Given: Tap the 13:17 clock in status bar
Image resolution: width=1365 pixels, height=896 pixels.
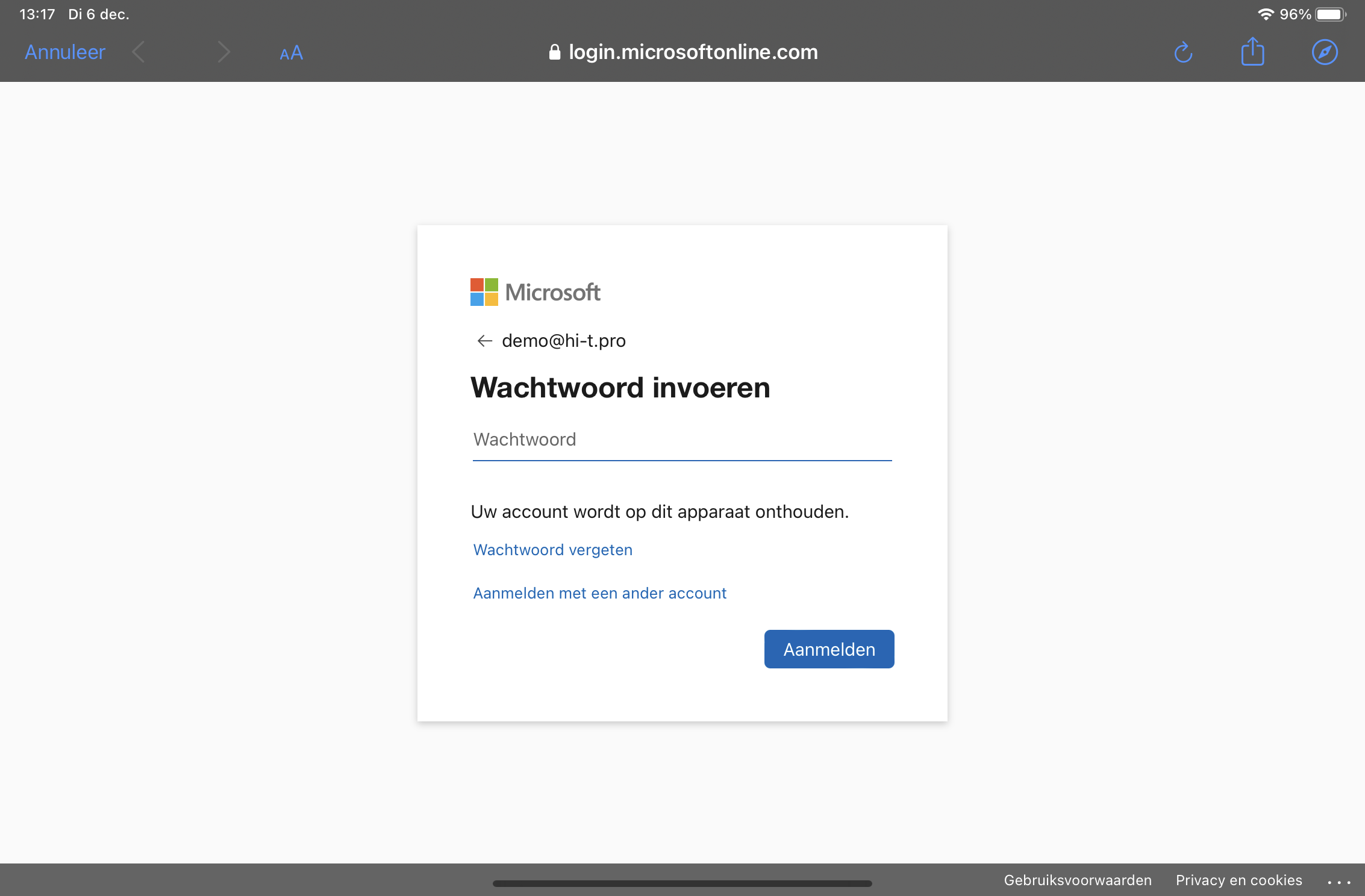Looking at the screenshot, I should point(37,14).
